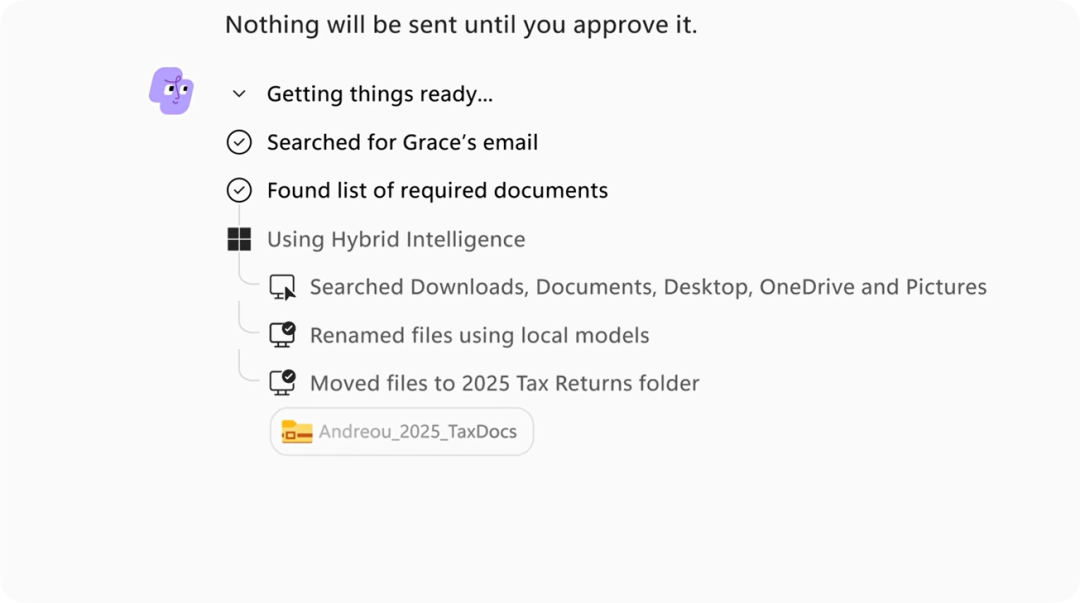Viewport: 1080px width, 603px height.
Task: Click the yellow folder icon in the chip
Action: (297, 431)
